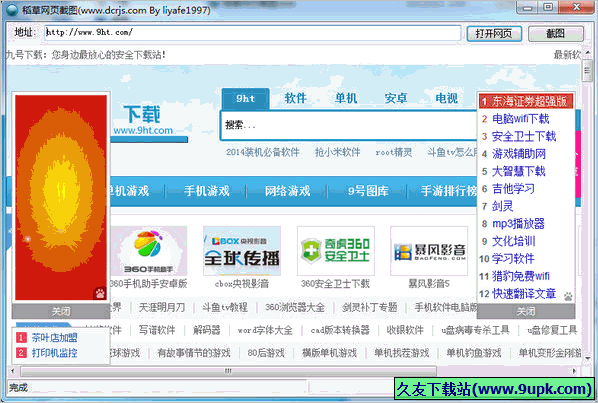Click horizontal scrollbar right arrow

click(575, 371)
